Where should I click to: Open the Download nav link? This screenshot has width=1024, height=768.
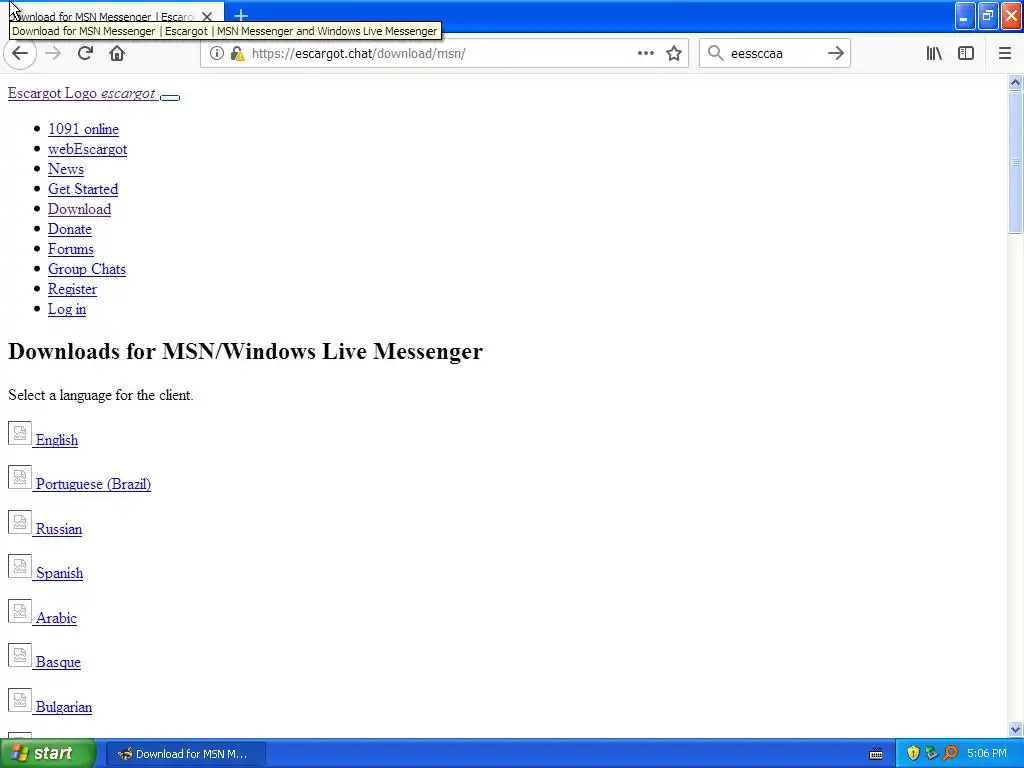[x=80, y=210]
